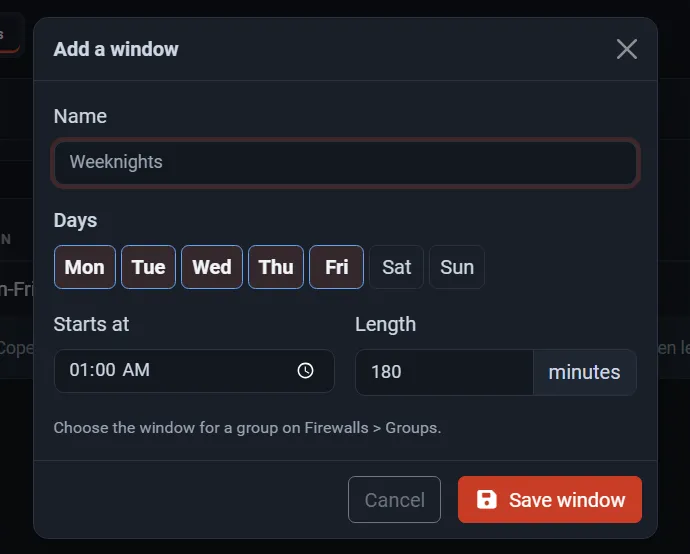690x554 pixels.
Task: Click the Starts at time field
Action: pos(194,371)
